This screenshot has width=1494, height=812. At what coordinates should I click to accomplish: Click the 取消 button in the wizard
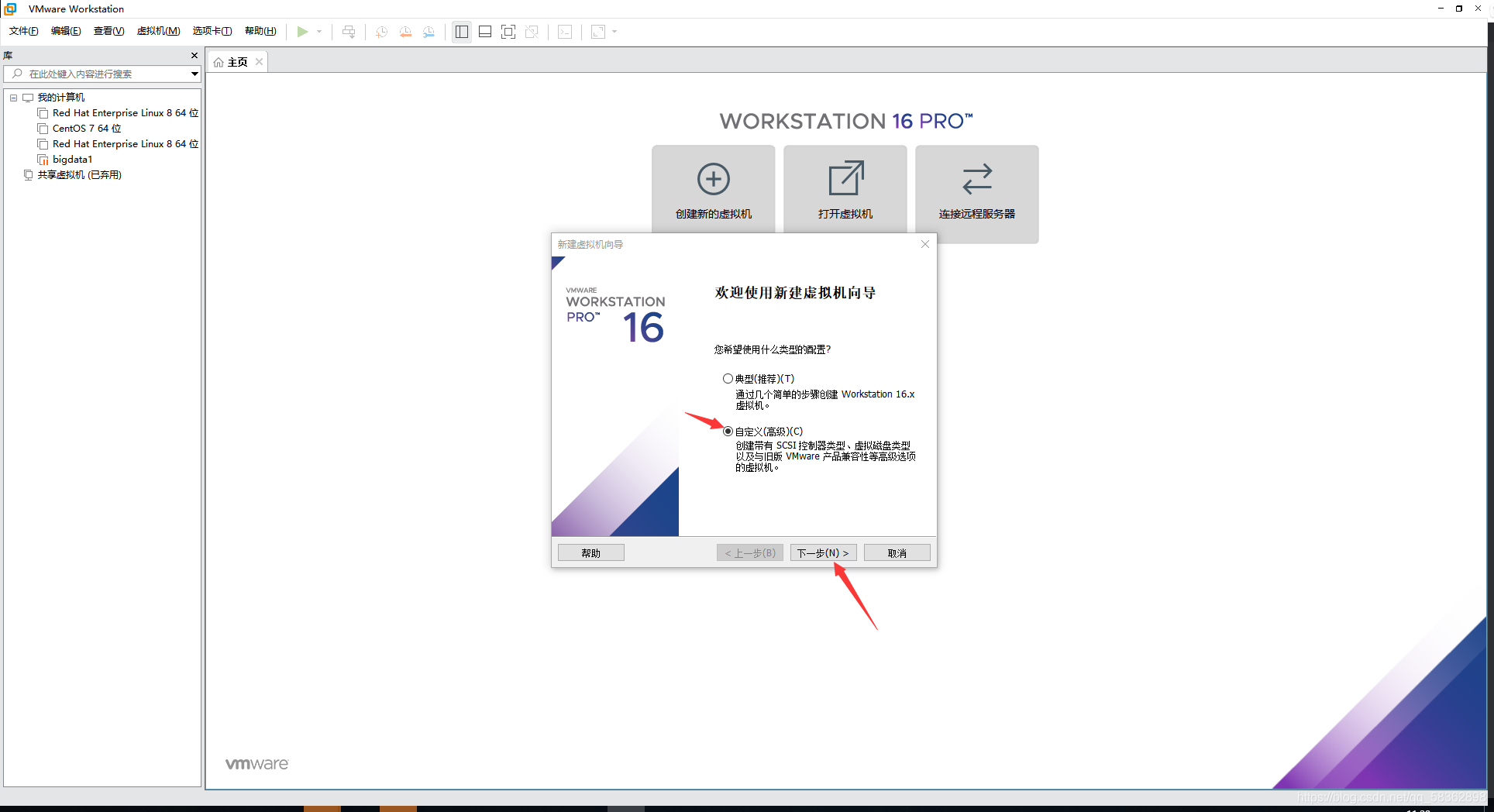click(897, 553)
